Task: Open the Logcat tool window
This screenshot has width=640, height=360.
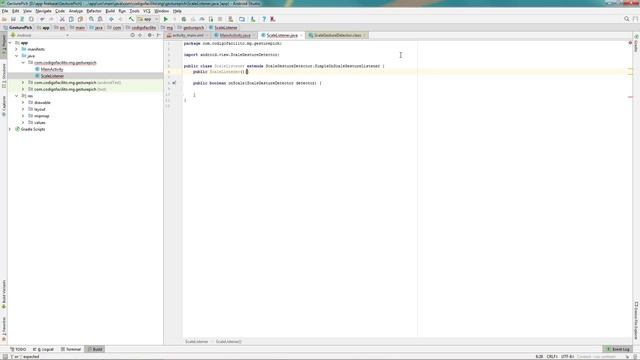Action: (44, 349)
